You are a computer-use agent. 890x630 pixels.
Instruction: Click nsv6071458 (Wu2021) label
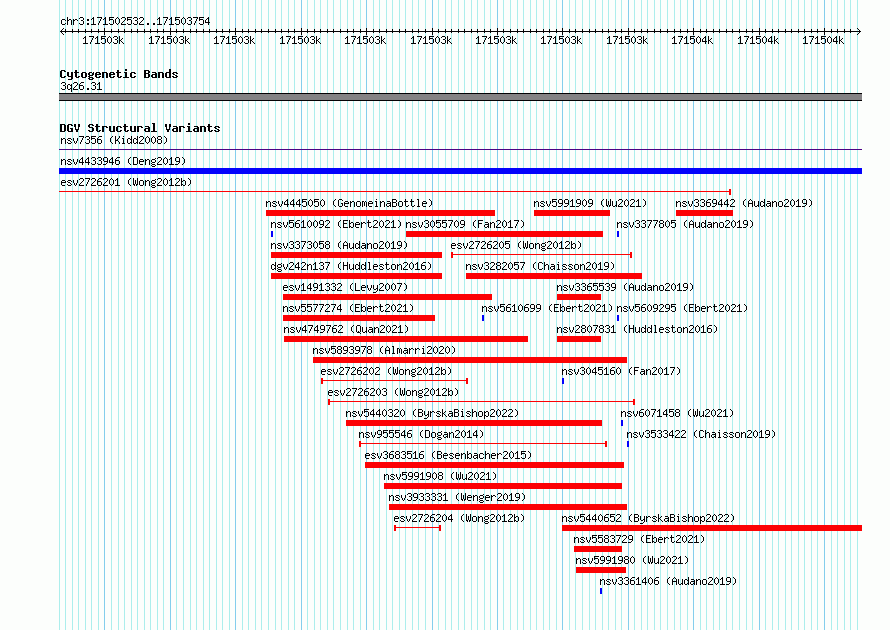pos(677,413)
